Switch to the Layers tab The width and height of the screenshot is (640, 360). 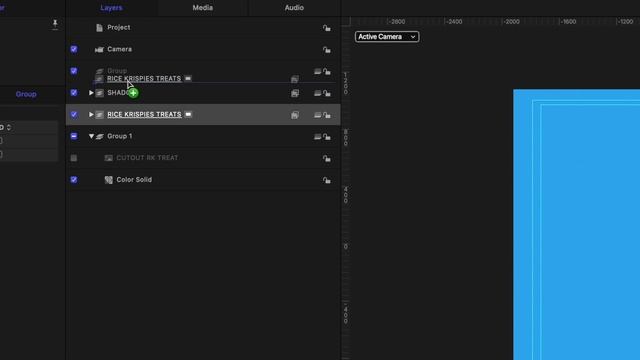pyautogui.click(x=111, y=7)
